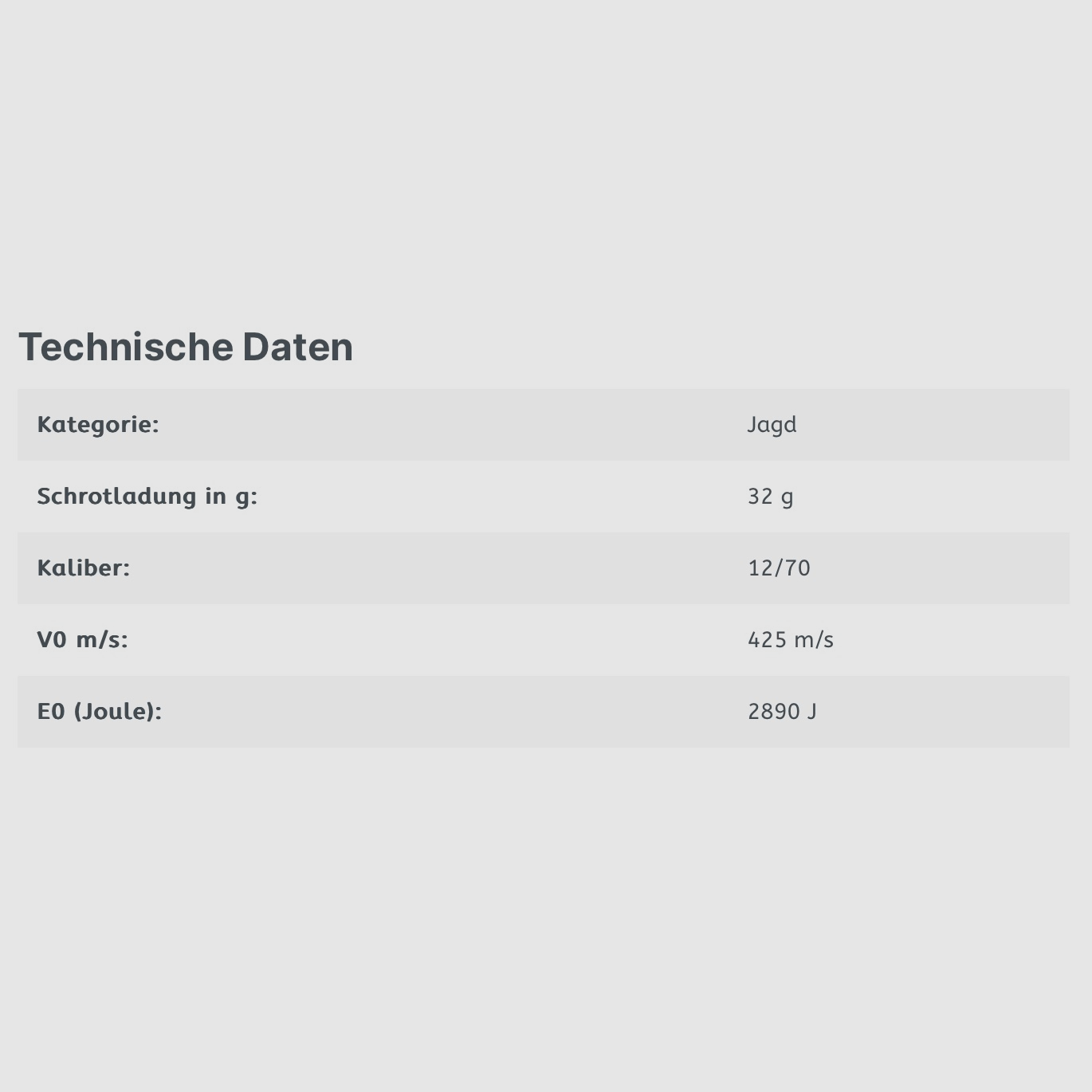Click the 'g' unit after 32
This screenshot has height=1092, width=1092.
[787, 497]
